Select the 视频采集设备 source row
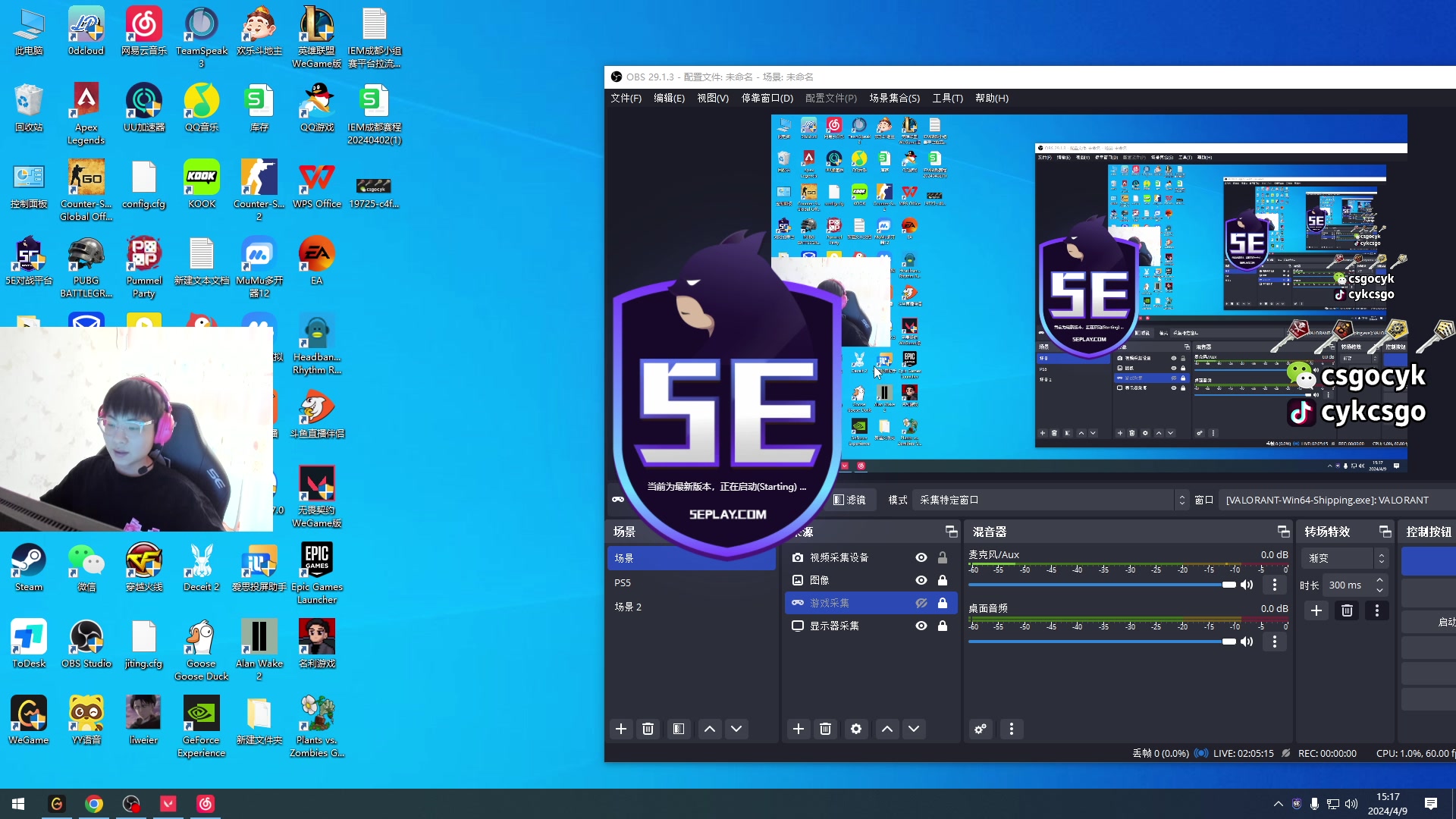This screenshot has width=1456, height=819. (871, 557)
